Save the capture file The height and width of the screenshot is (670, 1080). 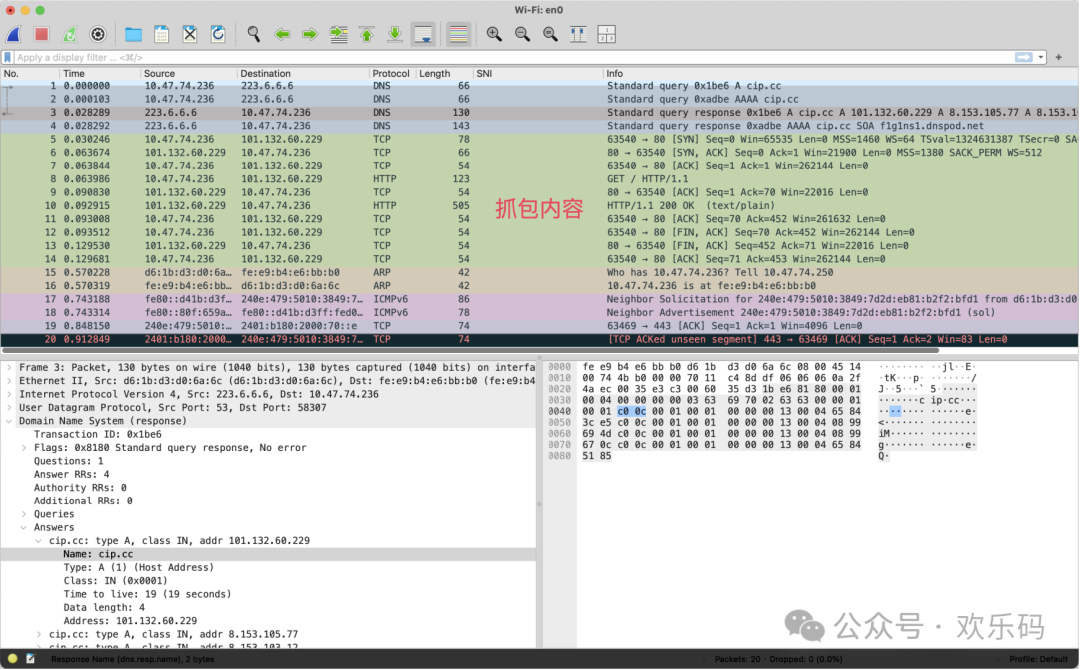tap(161, 34)
